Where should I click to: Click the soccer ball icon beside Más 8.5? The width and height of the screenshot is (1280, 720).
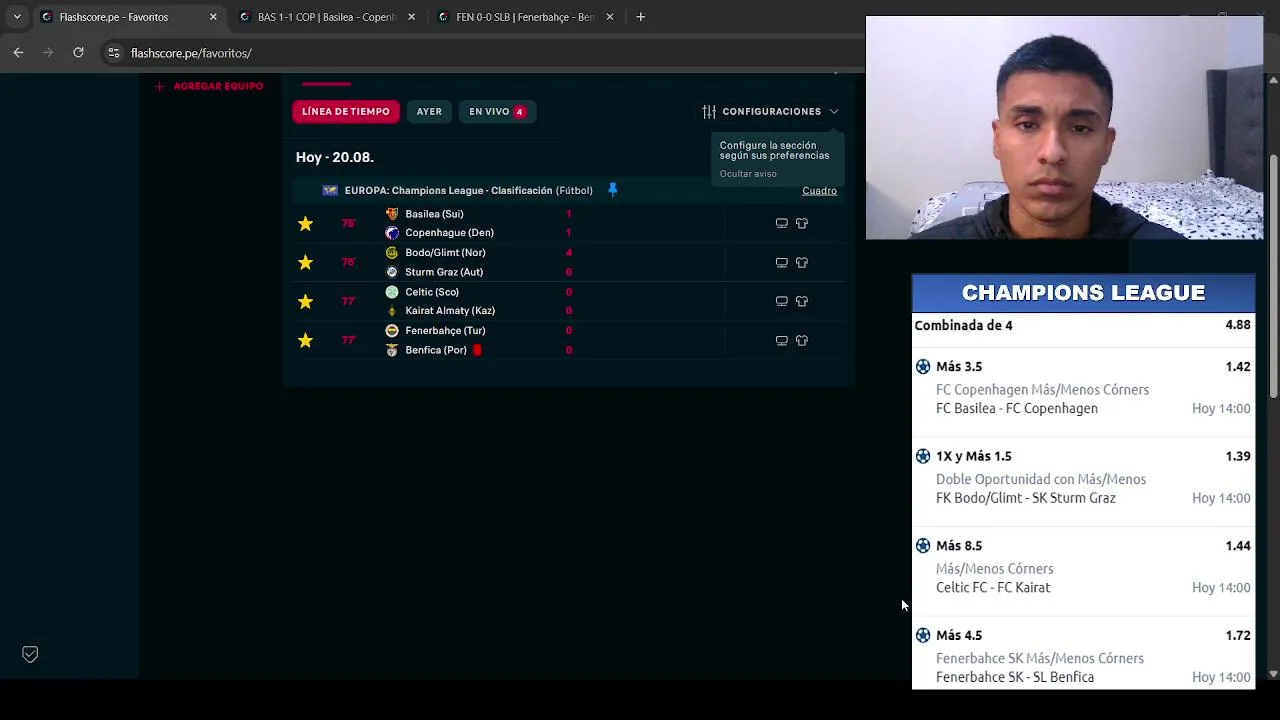coord(923,546)
